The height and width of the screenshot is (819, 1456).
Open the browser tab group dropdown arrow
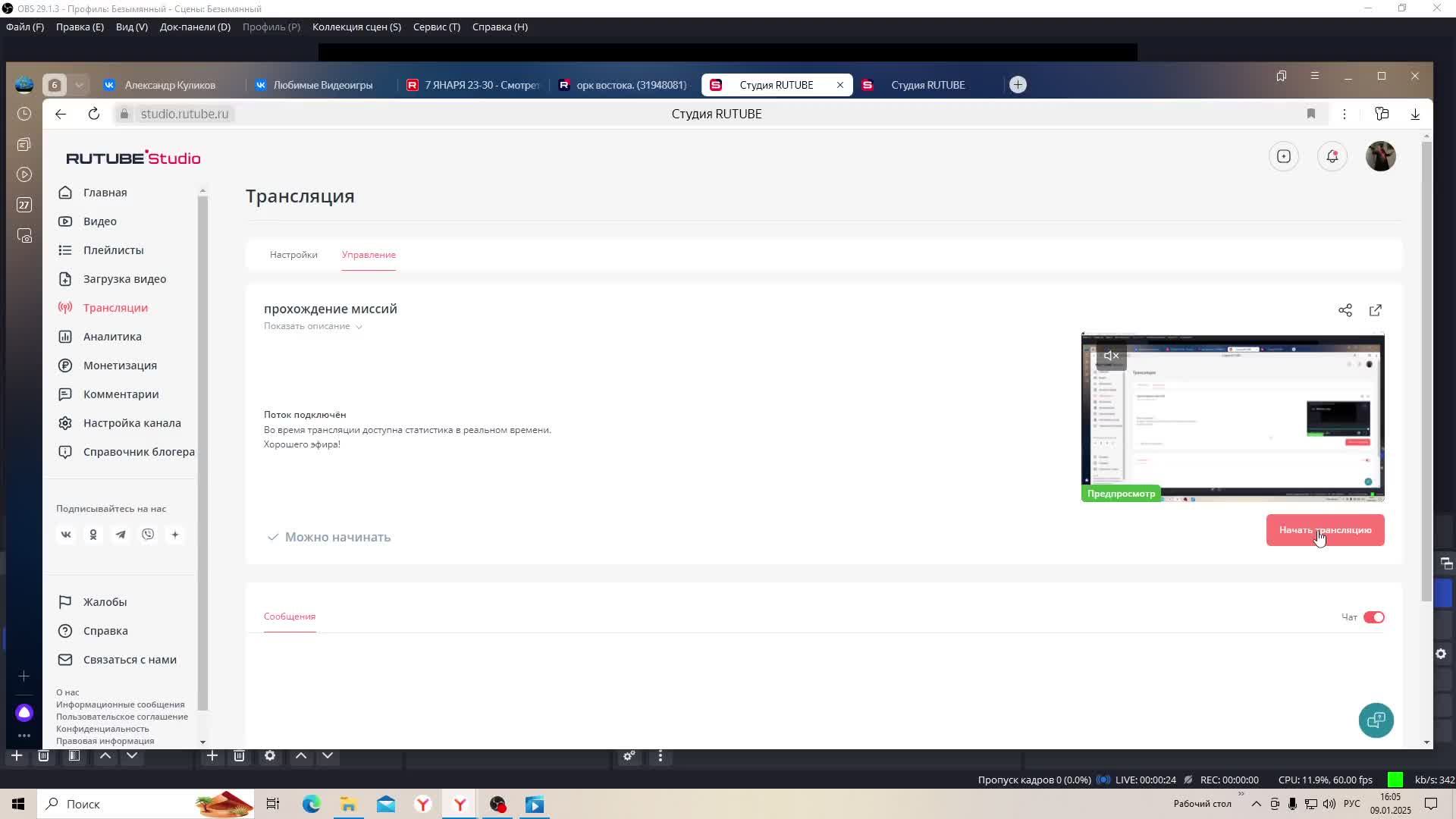(x=79, y=85)
